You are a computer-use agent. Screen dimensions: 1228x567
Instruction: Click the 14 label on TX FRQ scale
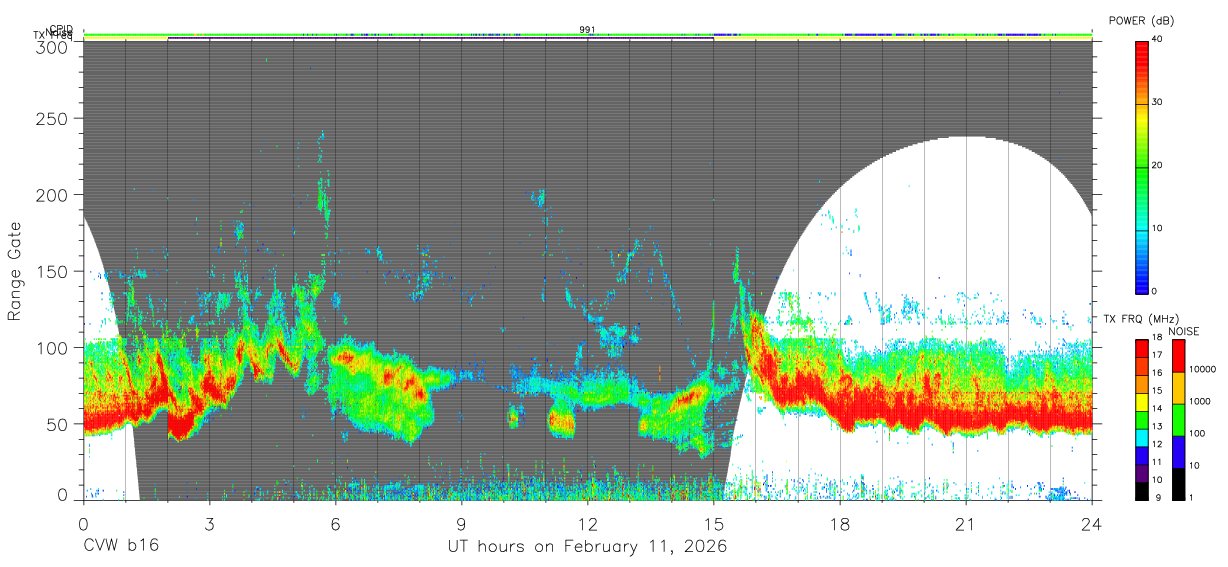coord(1156,408)
